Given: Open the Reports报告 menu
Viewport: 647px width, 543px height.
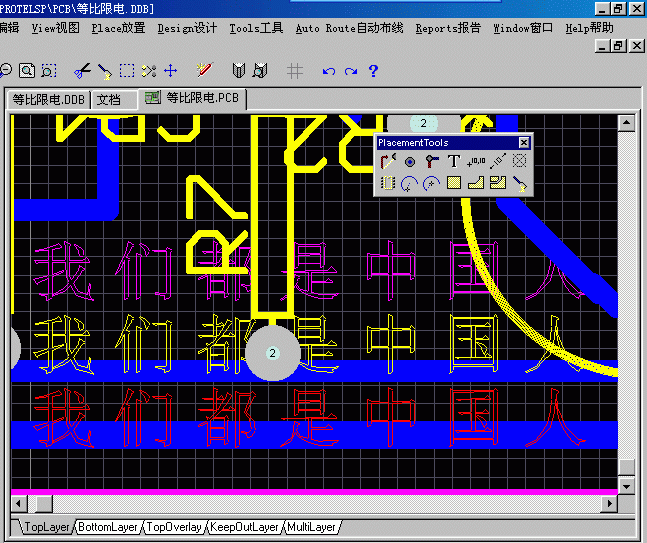Looking at the screenshot, I should click(447, 28).
